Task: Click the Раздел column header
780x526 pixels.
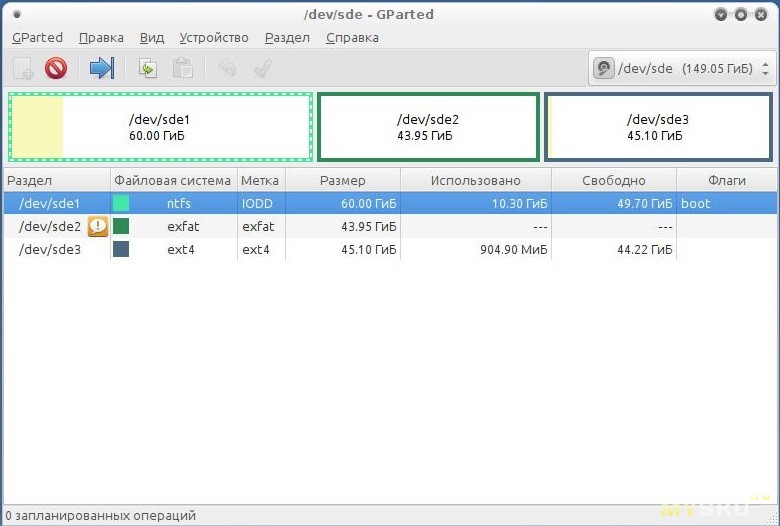Action: point(57,180)
